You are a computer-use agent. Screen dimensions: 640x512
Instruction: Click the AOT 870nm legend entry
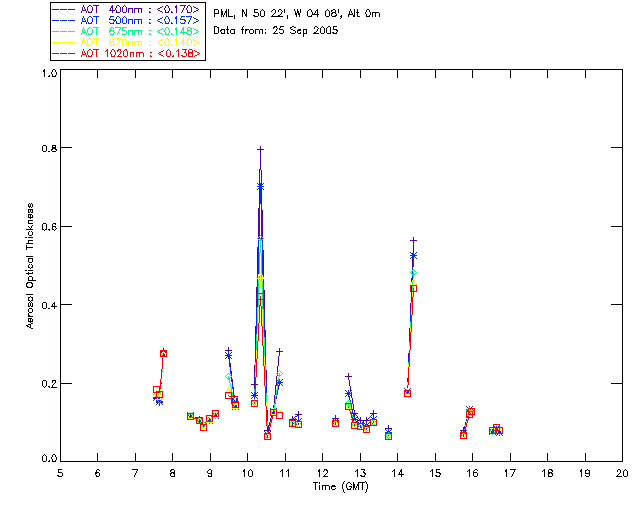127,42
